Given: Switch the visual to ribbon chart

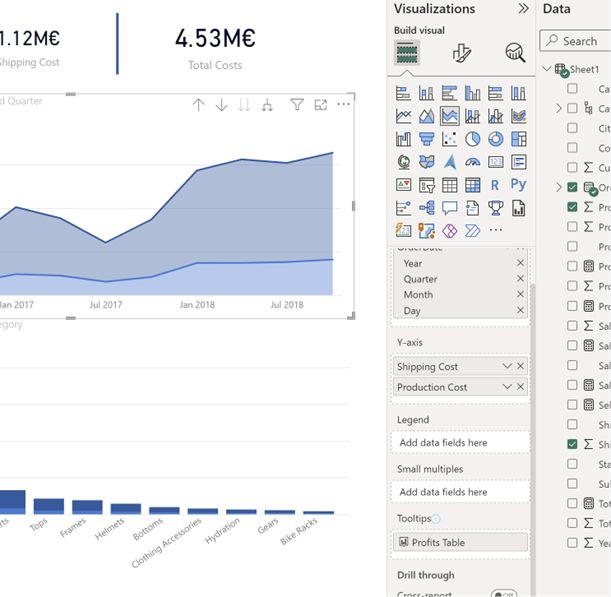Looking at the screenshot, I should [x=519, y=116].
